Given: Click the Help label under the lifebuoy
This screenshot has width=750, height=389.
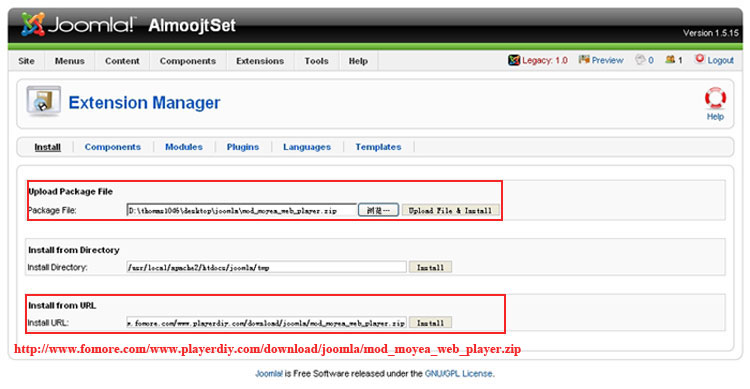Looking at the screenshot, I should click(x=715, y=117).
